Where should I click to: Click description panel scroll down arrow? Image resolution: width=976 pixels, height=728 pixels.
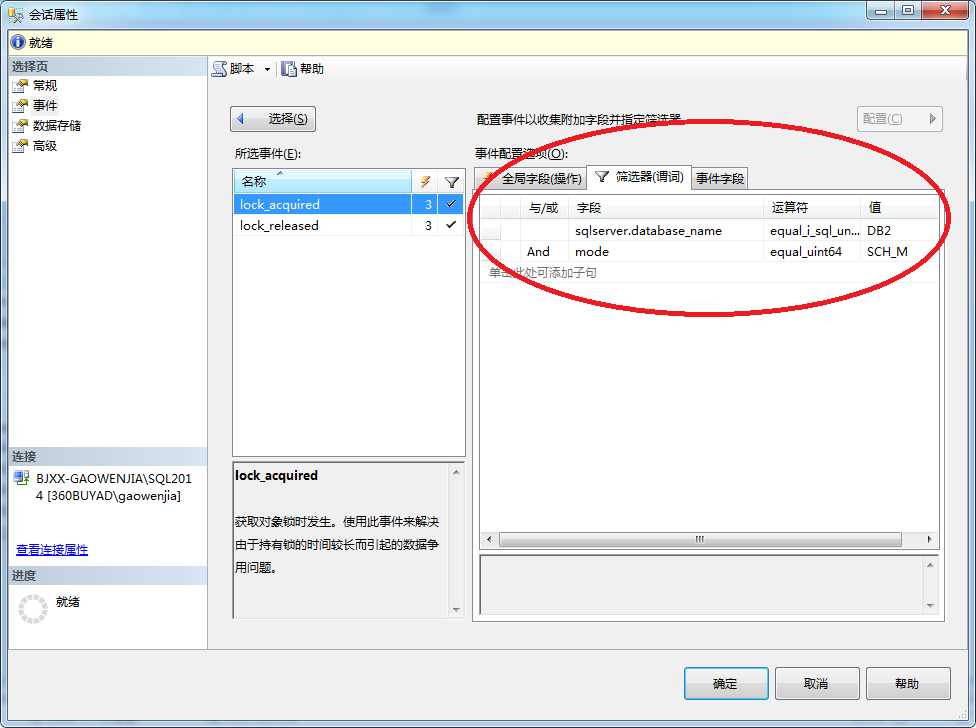456,609
